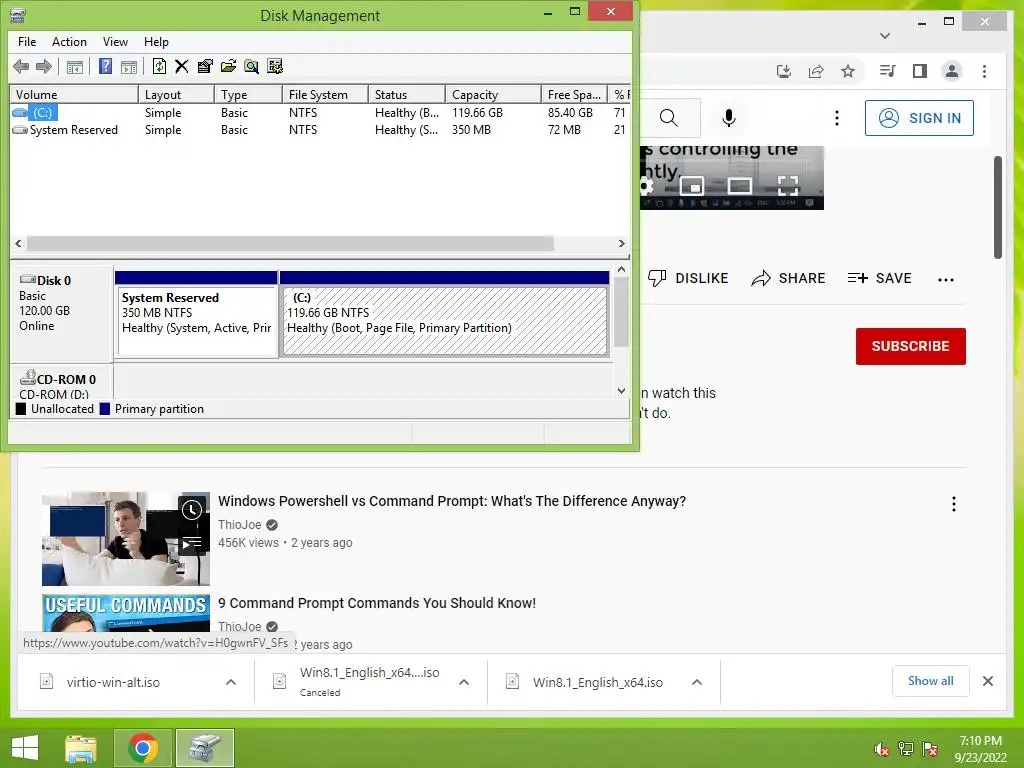Open the Properties toolbar icon in Disk Management

coord(205,66)
